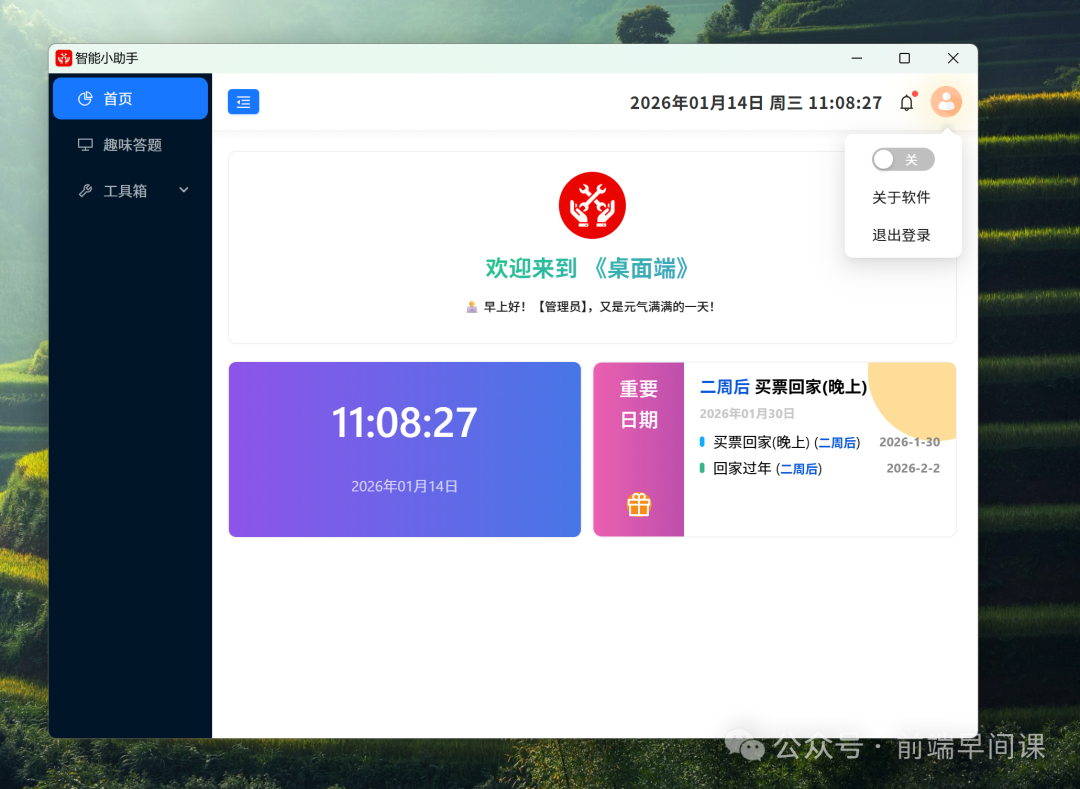The height and width of the screenshot is (789, 1080).
Task: Click the date 2026-2-2 in the list
Action: [913, 468]
